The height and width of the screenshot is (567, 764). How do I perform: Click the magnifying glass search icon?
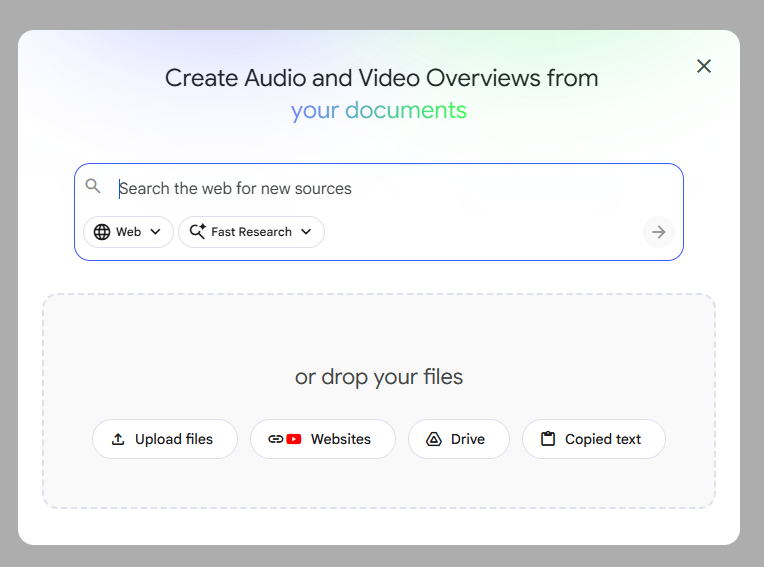[93, 187]
